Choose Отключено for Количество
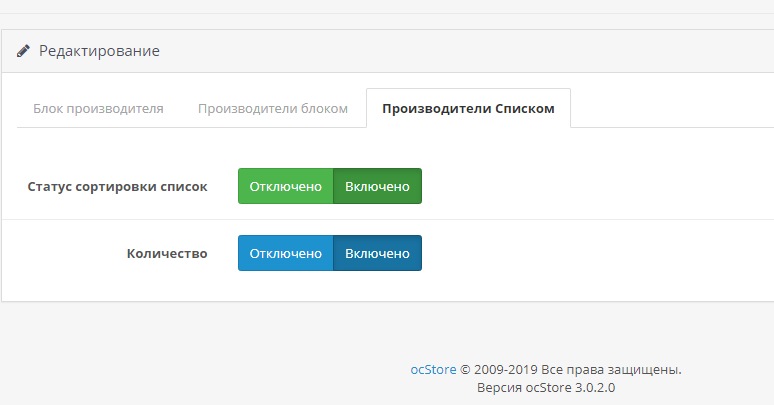This screenshot has width=774, height=405. click(286, 253)
